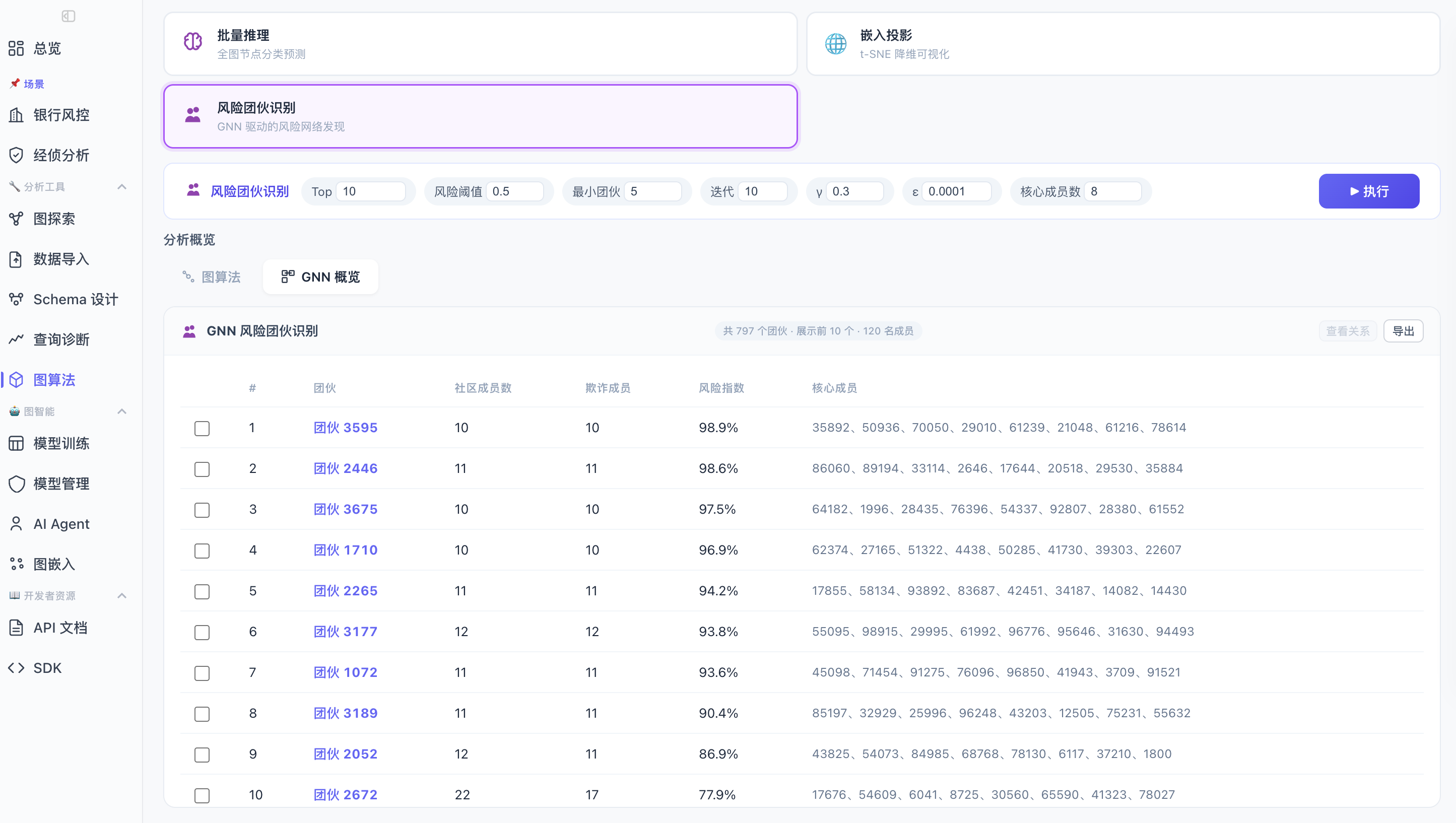Select the 风险团伙识别 card
Screen dimensions: 1456x823
click(x=481, y=116)
